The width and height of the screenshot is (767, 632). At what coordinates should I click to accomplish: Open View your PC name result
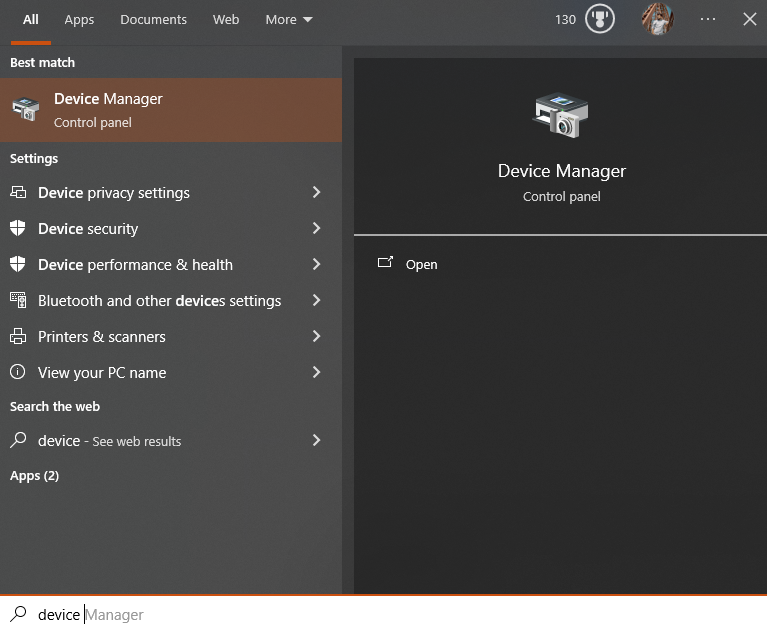171,372
